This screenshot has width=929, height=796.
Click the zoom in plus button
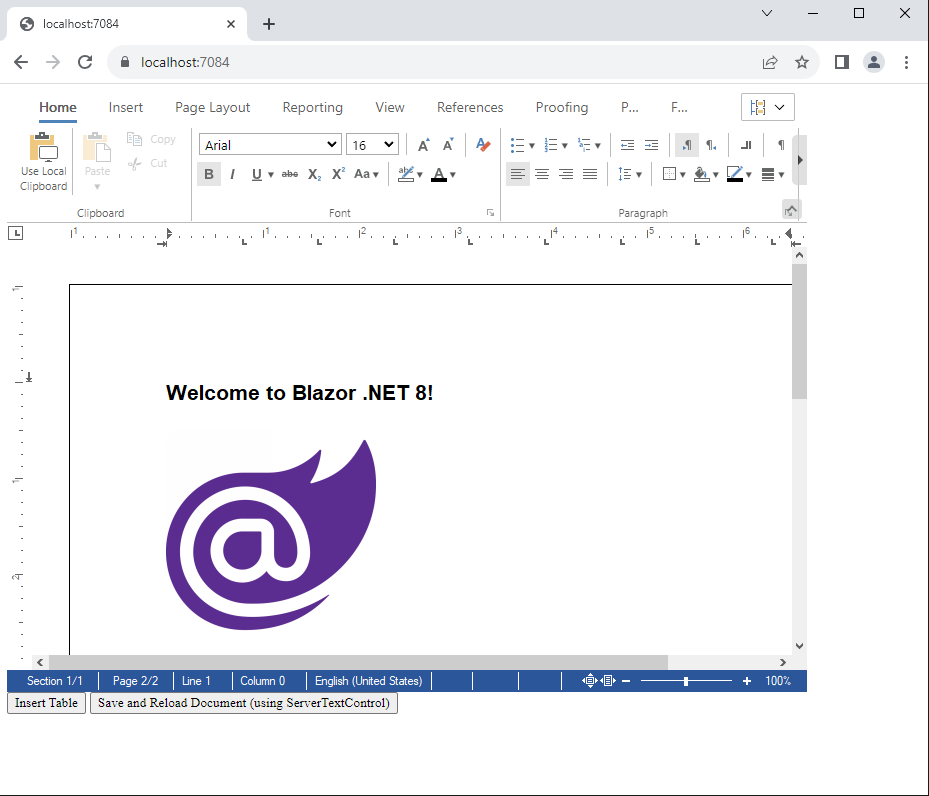click(747, 681)
